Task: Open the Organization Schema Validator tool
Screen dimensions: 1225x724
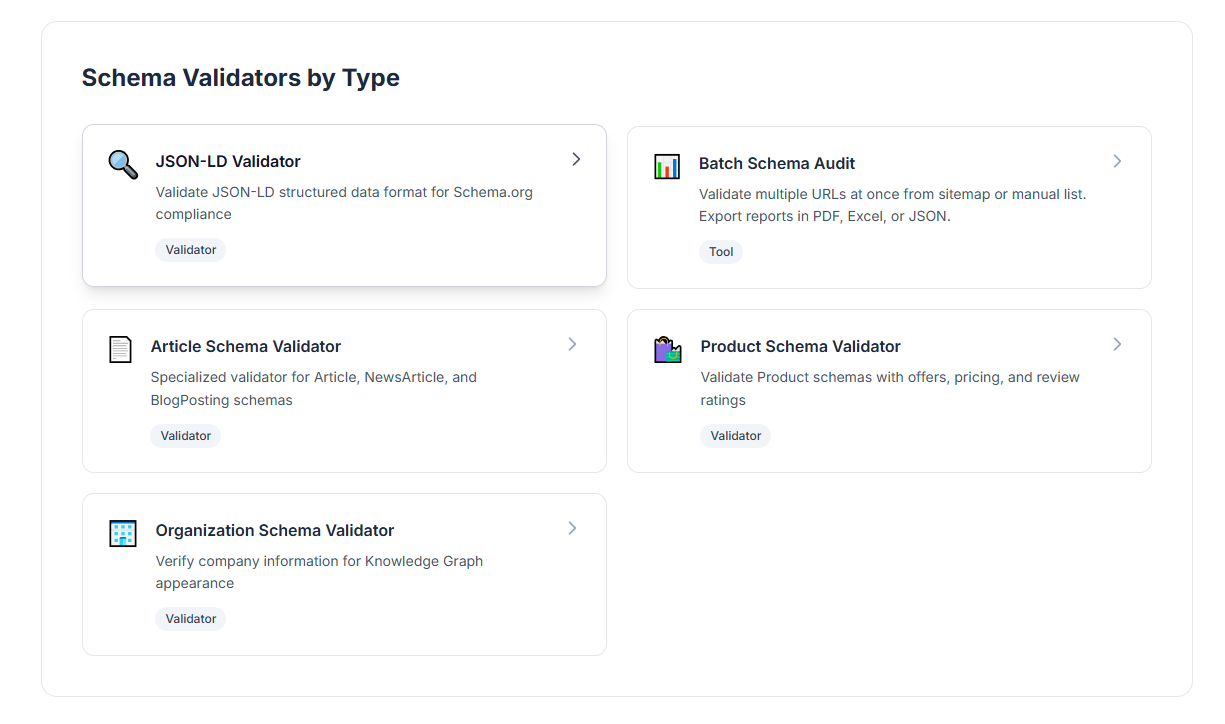Action: pyautogui.click(x=274, y=530)
